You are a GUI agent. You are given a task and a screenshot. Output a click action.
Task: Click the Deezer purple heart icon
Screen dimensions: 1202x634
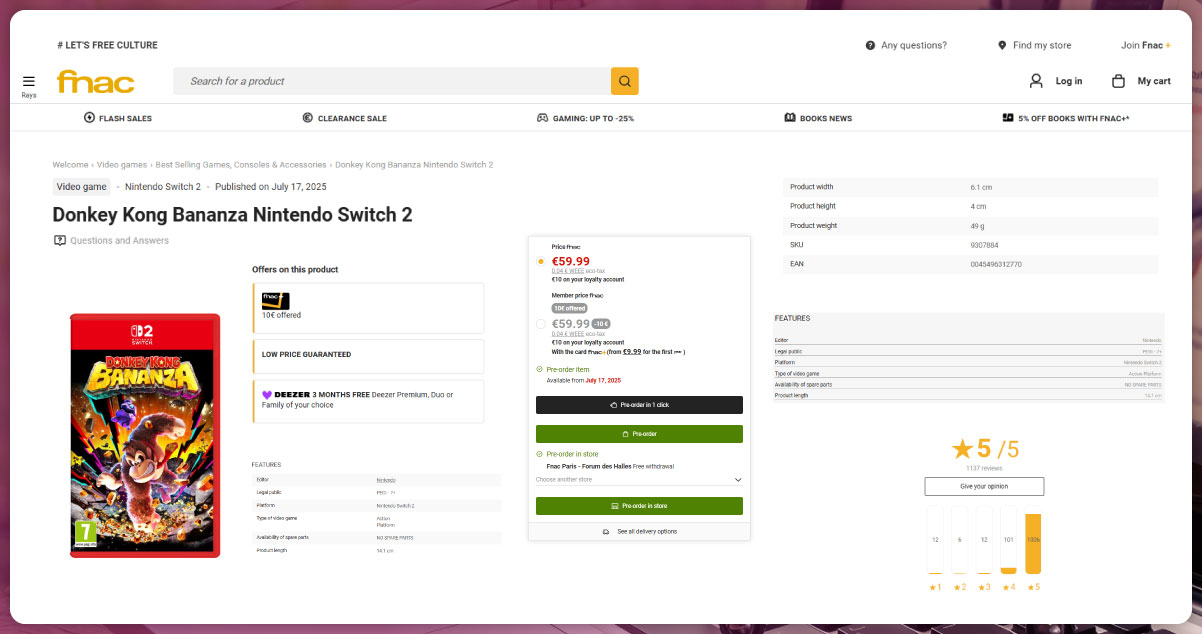coord(267,394)
